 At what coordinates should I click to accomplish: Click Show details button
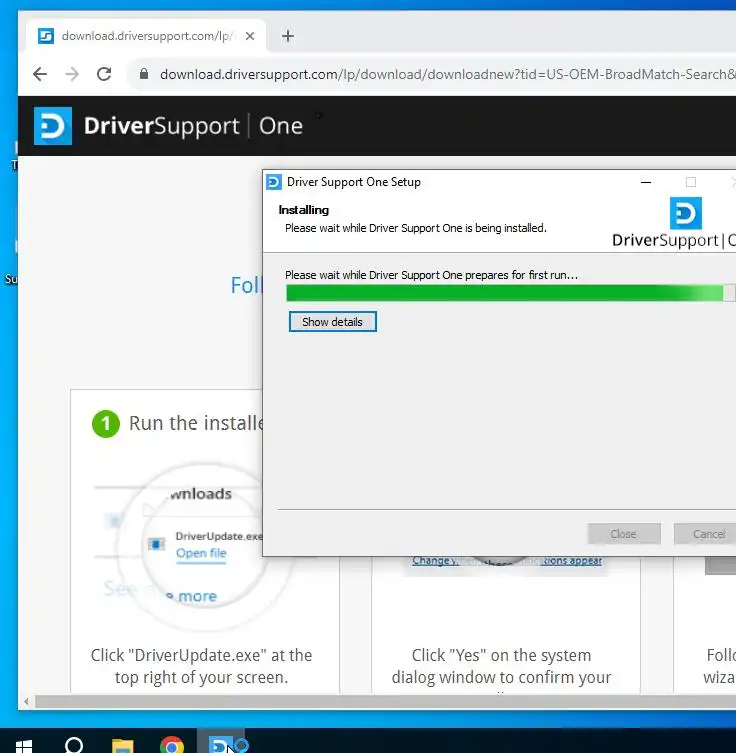[332, 322]
